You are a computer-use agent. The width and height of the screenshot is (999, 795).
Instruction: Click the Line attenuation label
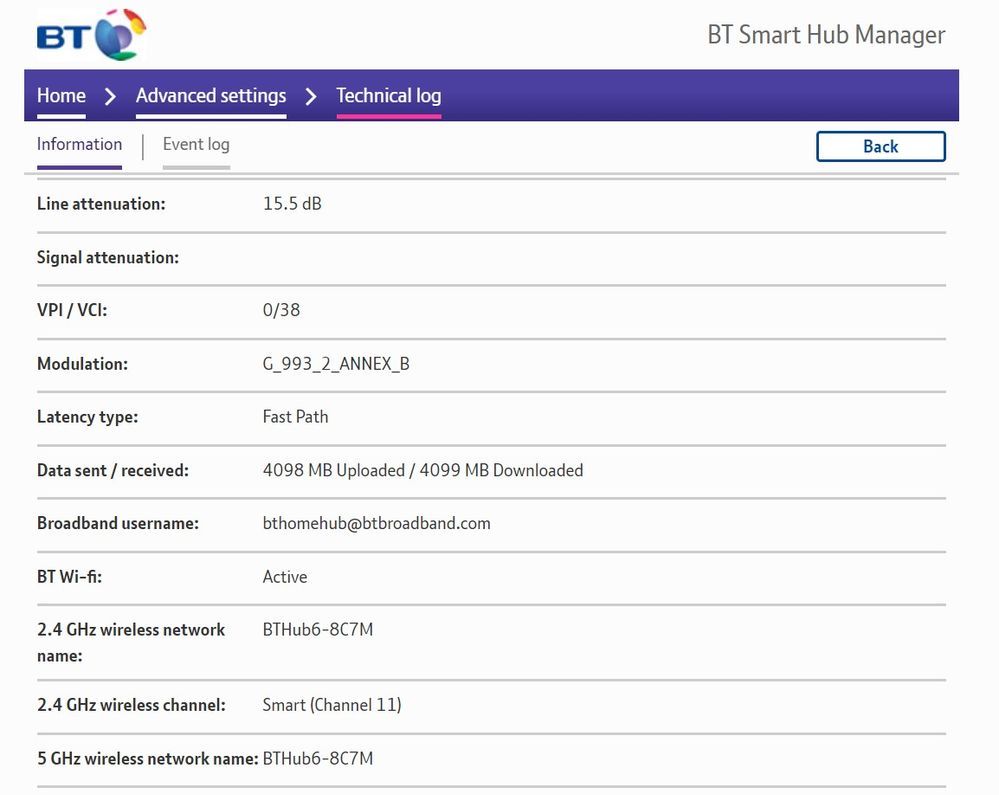coord(101,204)
